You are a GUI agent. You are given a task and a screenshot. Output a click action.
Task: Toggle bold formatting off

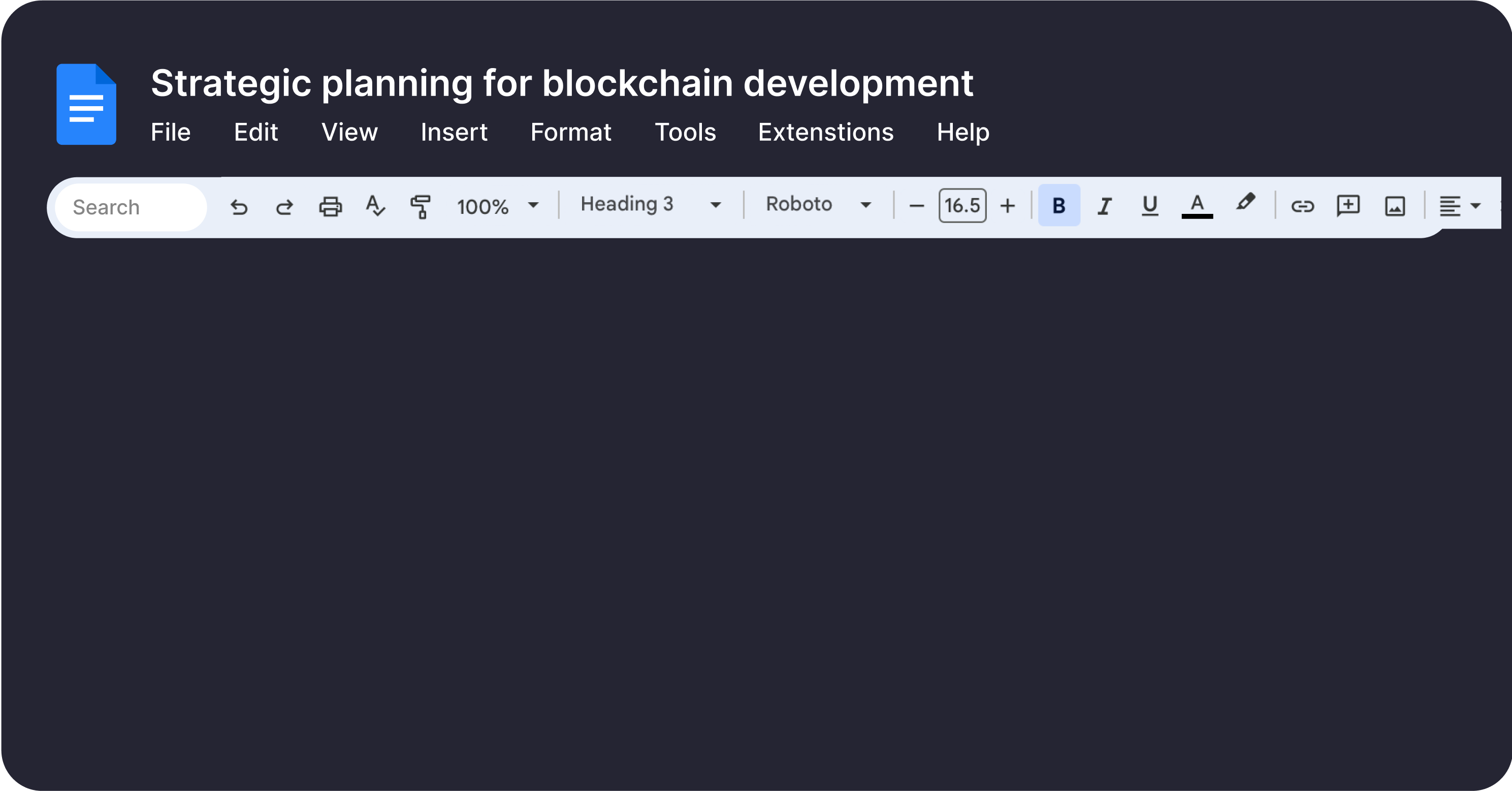pyautogui.click(x=1059, y=206)
